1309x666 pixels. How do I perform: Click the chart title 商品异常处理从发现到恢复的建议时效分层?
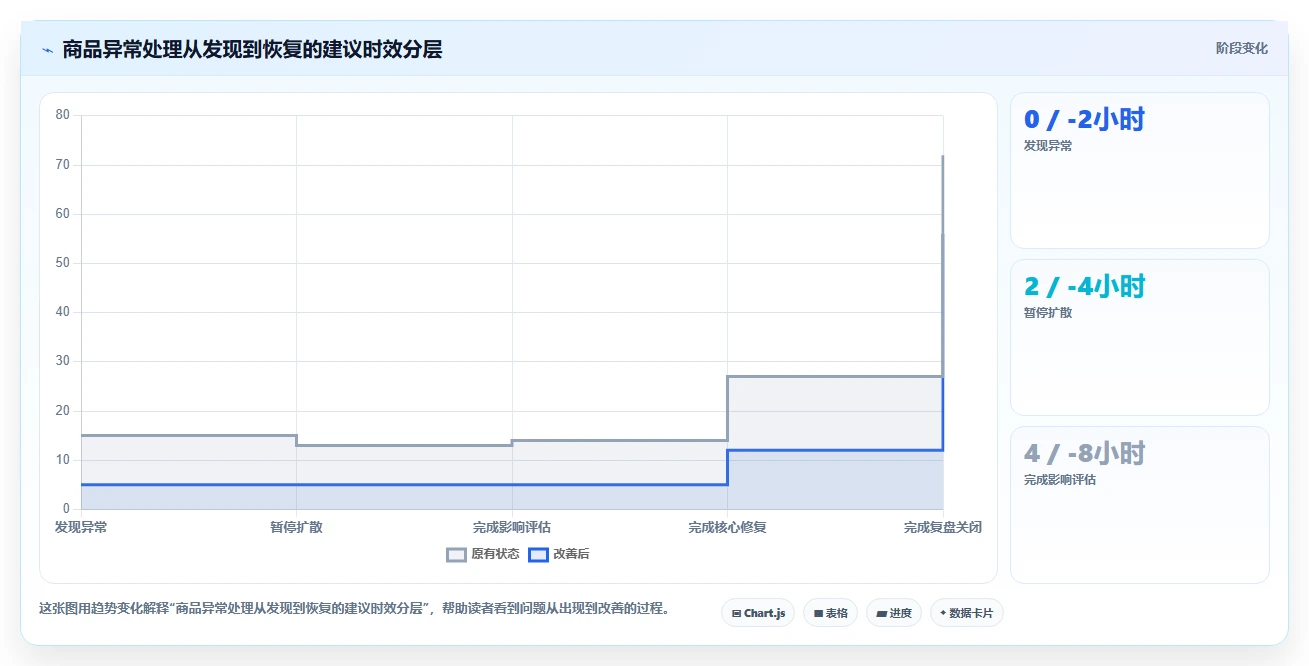[252, 49]
